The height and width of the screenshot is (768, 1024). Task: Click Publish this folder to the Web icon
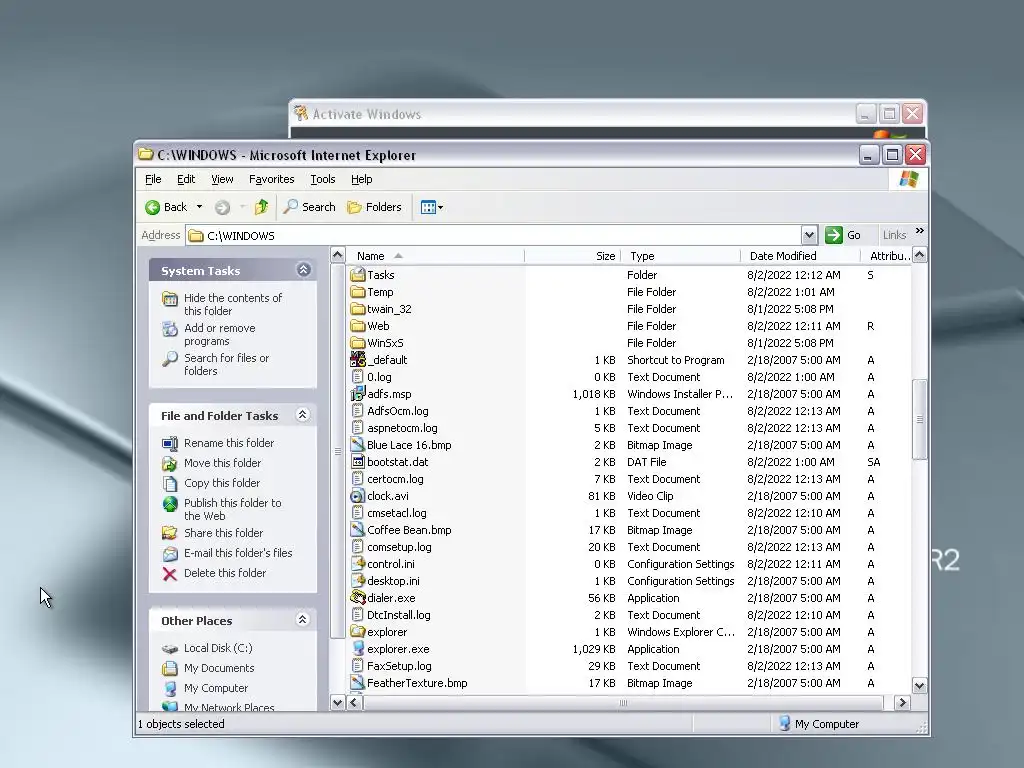click(170, 504)
